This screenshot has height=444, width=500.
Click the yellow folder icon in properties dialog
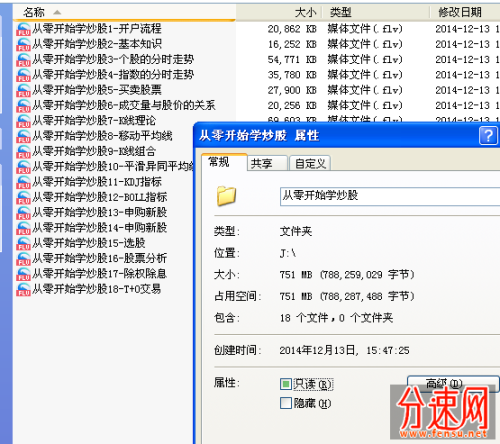(226, 196)
